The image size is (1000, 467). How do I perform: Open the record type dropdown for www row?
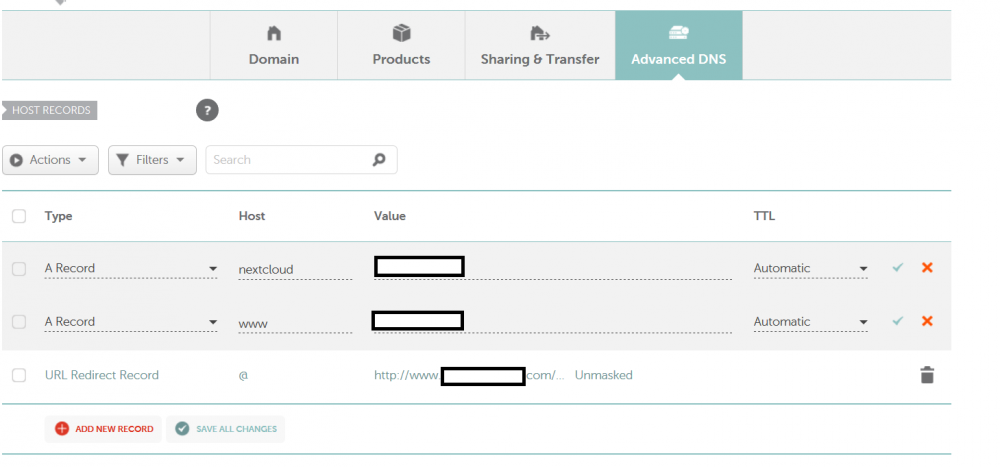tap(131, 322)
